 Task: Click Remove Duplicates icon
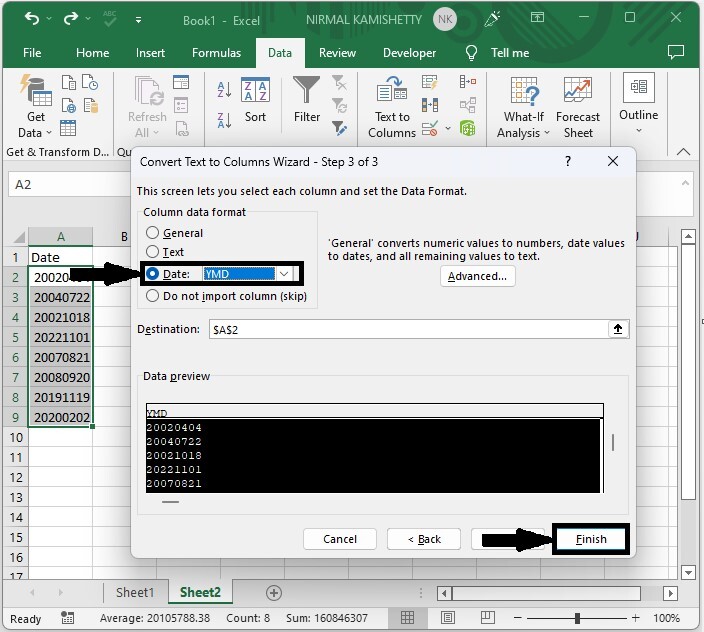click(x=430, y=105)
